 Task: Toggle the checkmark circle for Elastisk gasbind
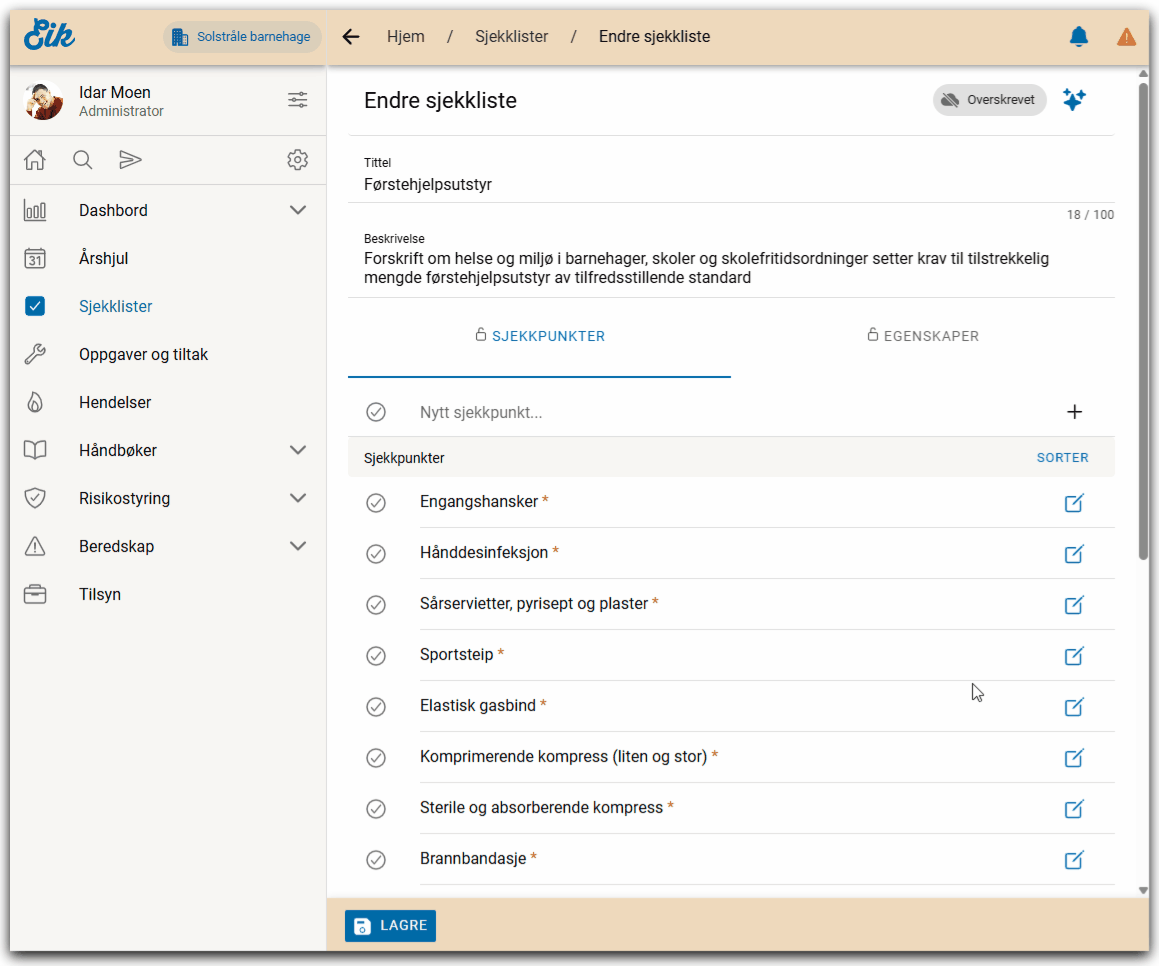[x=376, y=706]
